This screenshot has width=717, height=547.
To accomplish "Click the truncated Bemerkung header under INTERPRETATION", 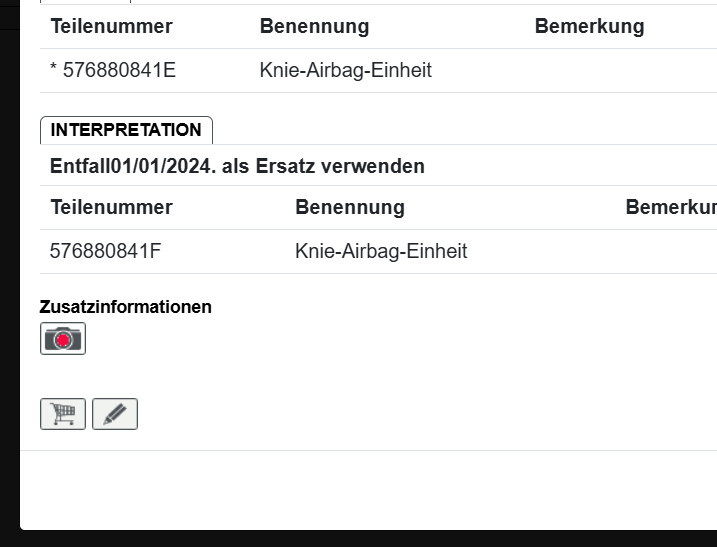I will [670, 207].
